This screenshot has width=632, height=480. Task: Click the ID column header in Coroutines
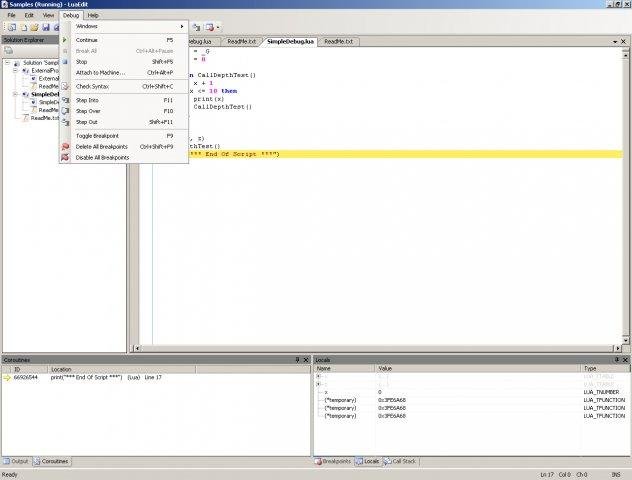[x=29, y=369]
